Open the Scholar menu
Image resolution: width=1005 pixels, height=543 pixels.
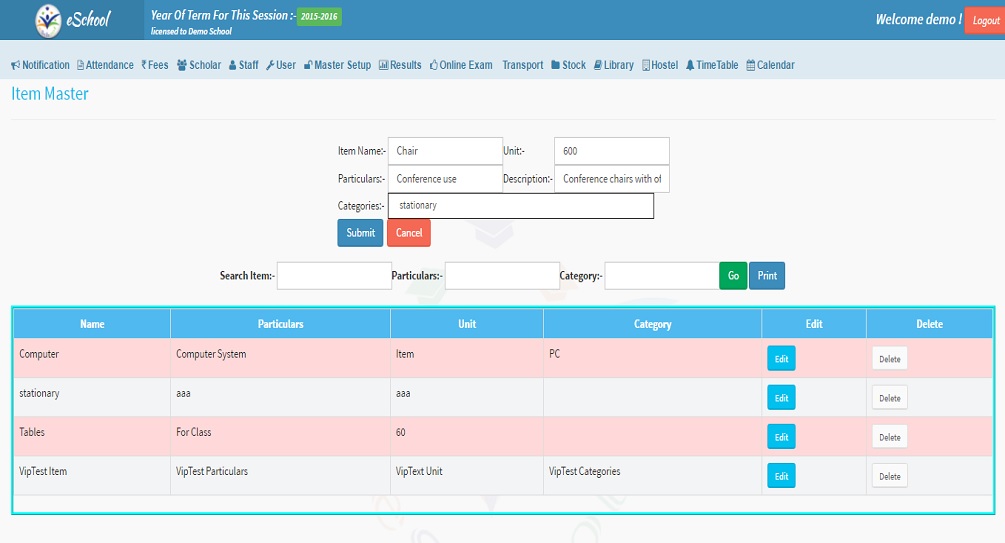point(199,65)
